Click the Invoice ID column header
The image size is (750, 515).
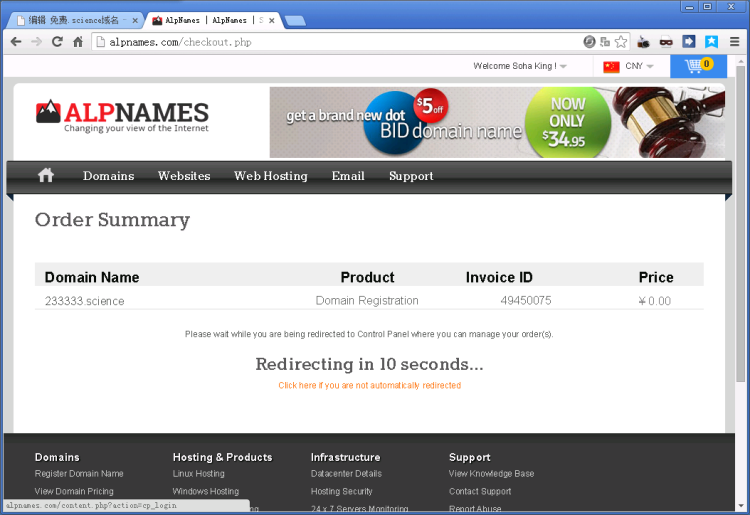click(x=499, y=277)
